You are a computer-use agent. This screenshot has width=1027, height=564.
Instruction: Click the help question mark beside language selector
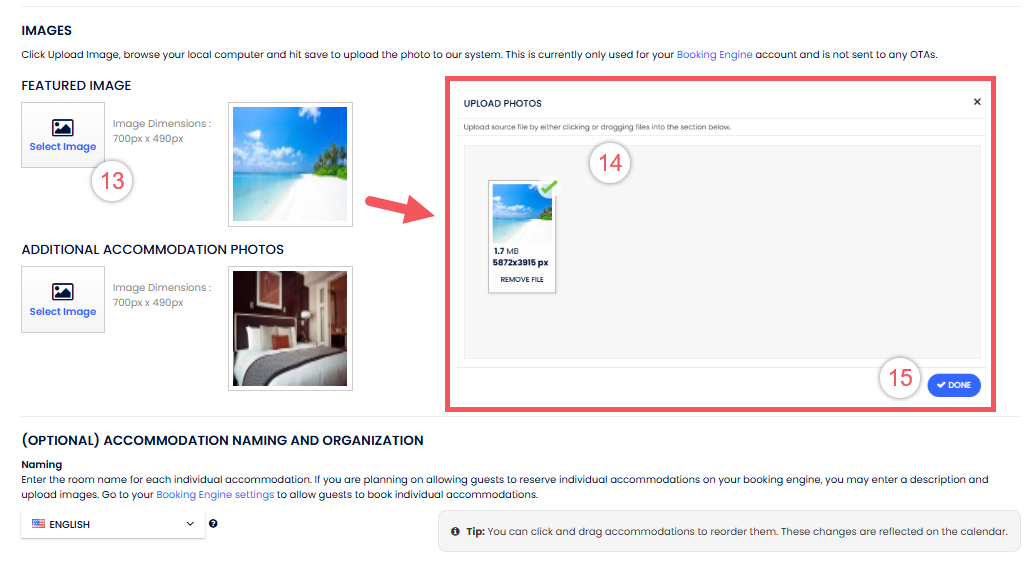214,523
